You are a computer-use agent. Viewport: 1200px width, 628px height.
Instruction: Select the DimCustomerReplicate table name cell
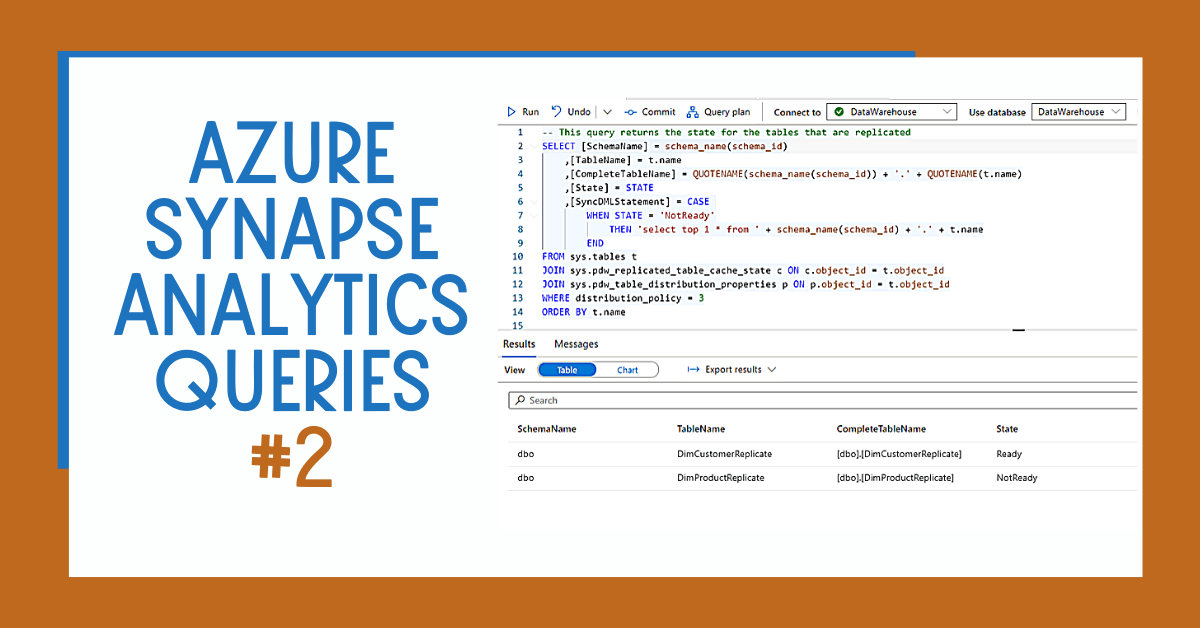click(x=724, y=454)
